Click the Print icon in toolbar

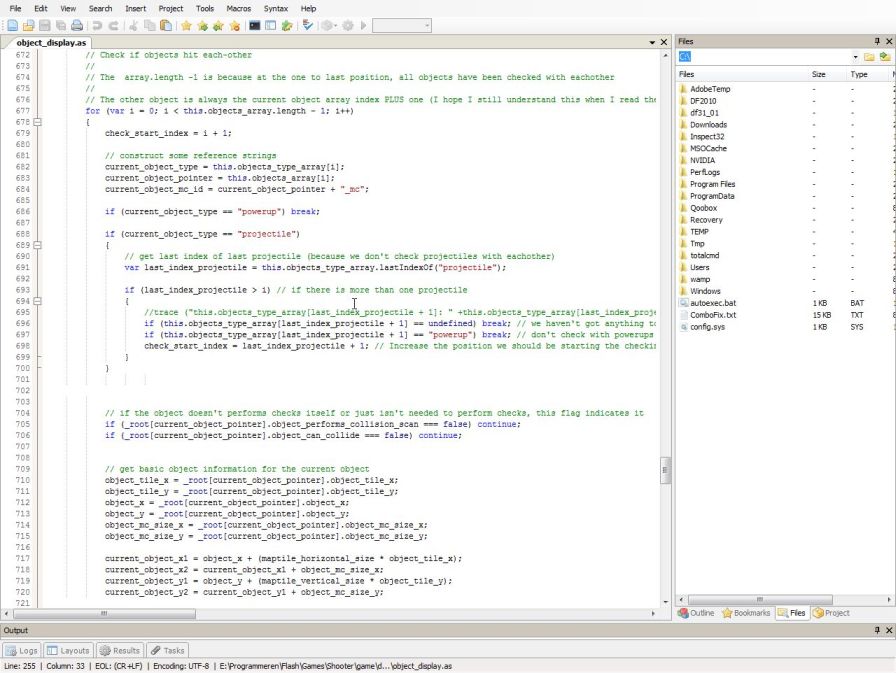pyautogui.click(x=76, y=25)
